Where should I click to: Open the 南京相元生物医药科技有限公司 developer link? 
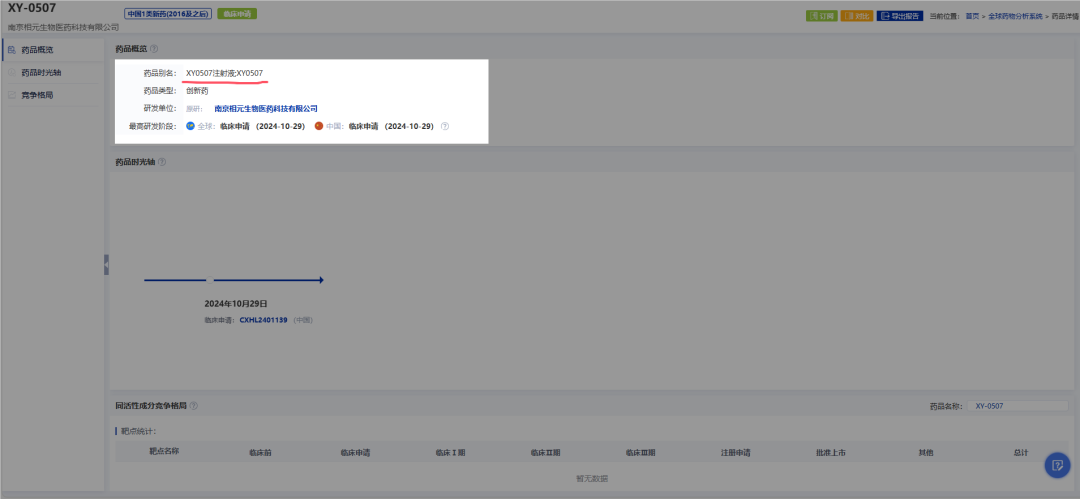(266, 108)
